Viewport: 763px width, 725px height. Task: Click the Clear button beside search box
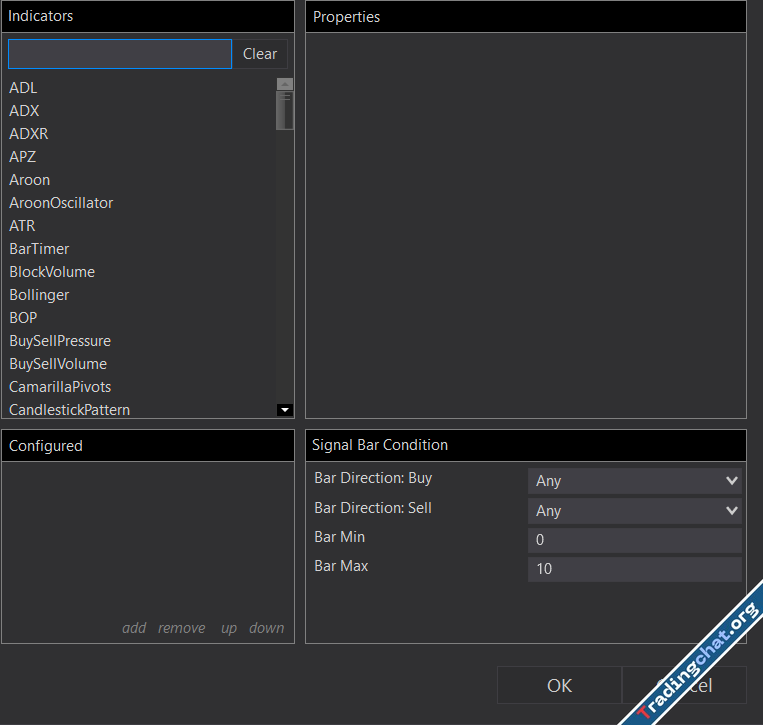click(x=260, y=54)
